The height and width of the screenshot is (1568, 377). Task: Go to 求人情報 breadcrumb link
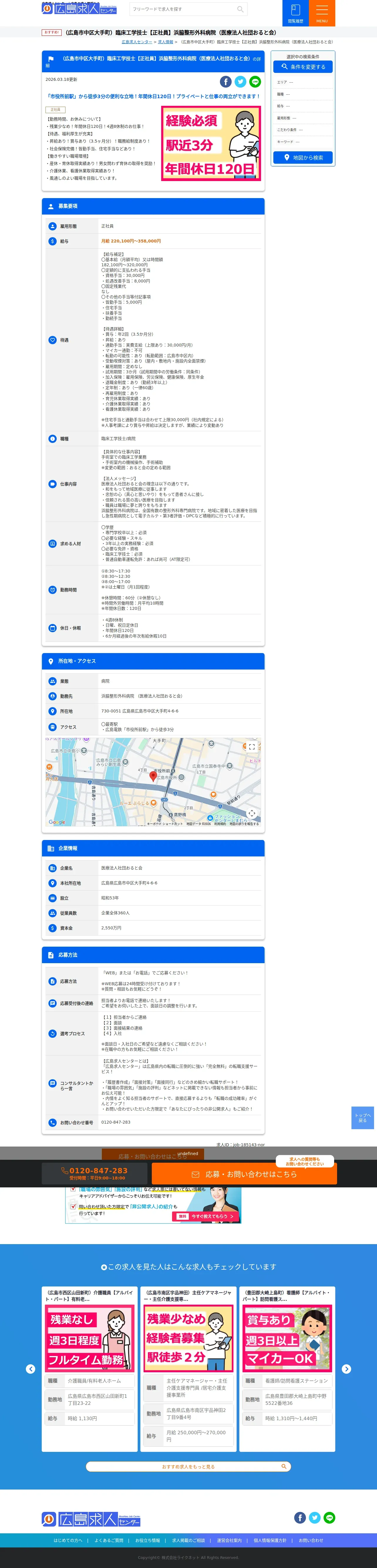[x=165, y=42]
